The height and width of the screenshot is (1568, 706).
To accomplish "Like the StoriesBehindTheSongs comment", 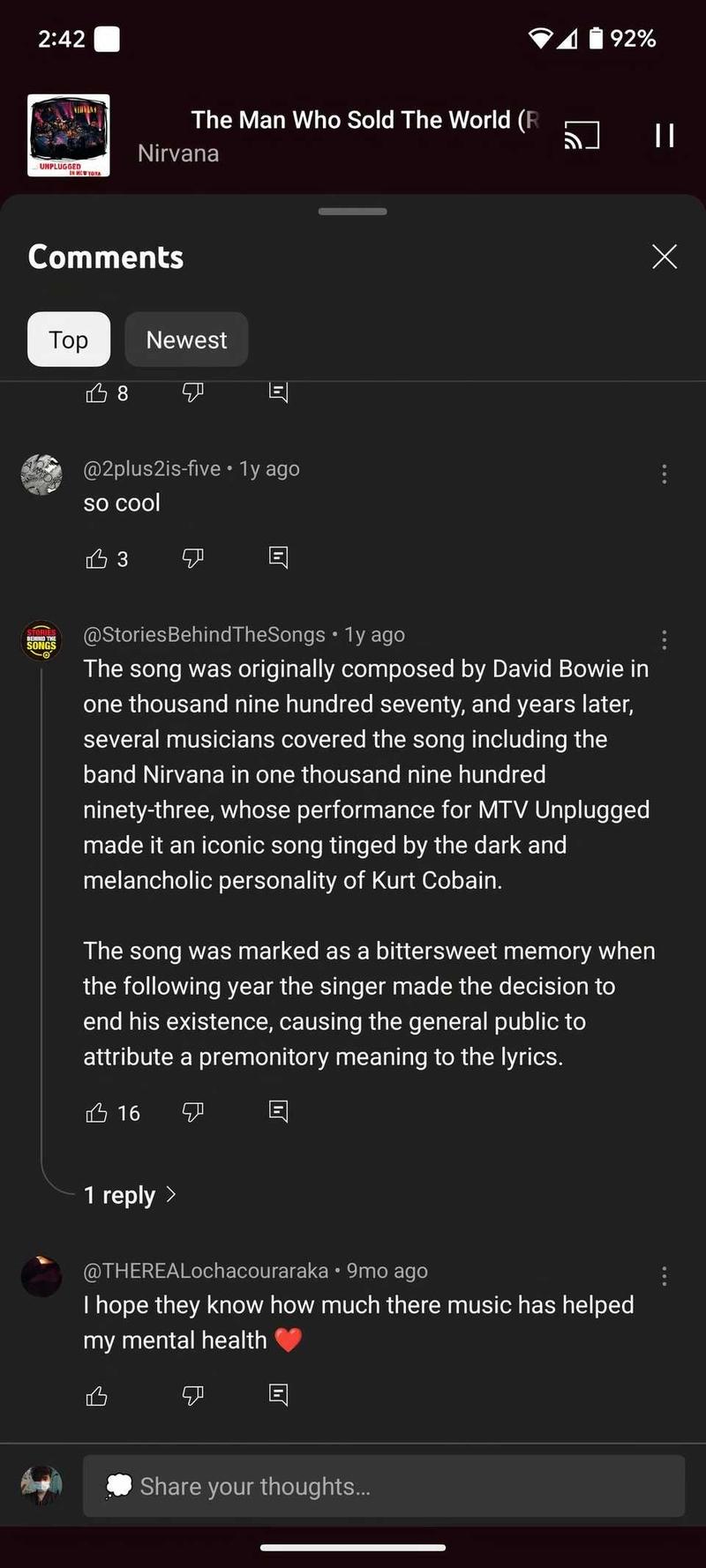I will coord(97,1112).
